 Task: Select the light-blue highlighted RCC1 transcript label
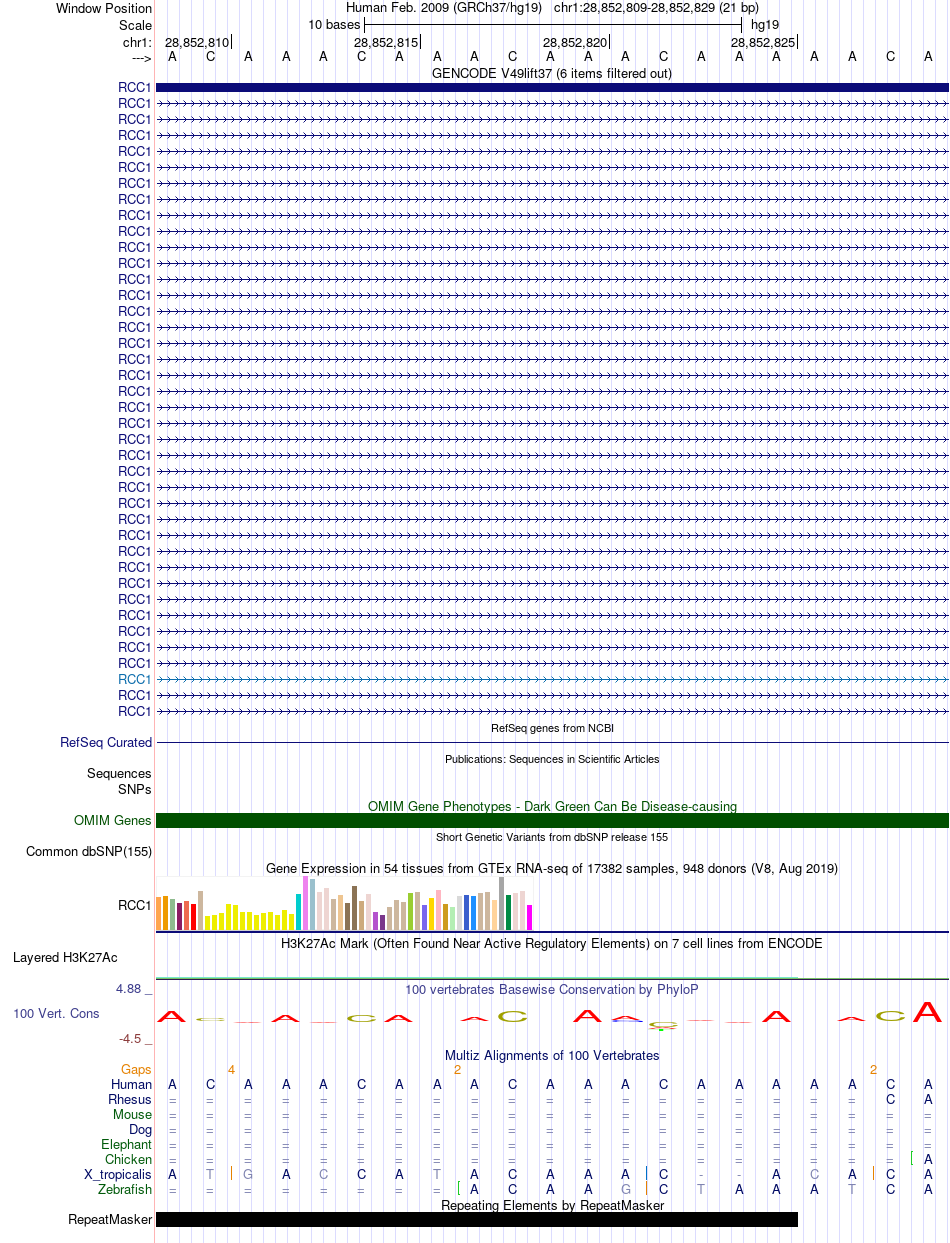[135, 679]
